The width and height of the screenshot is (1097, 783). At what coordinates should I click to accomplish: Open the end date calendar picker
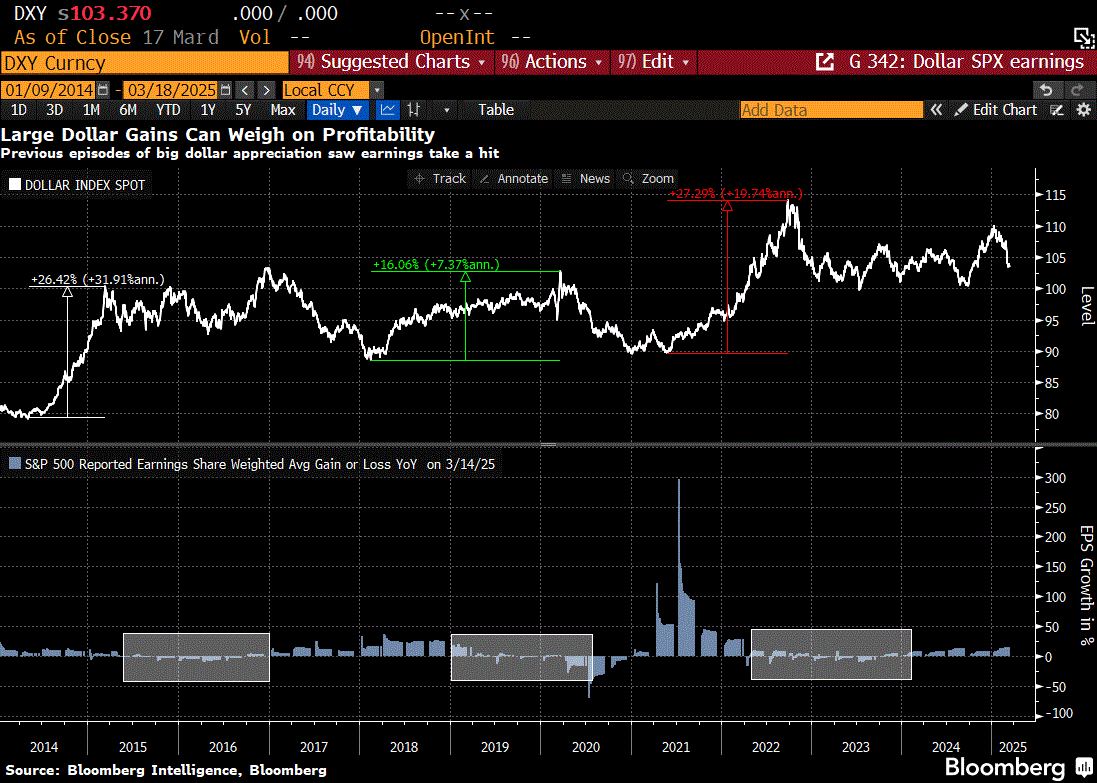pyautogui.click(x=225, y=90)
